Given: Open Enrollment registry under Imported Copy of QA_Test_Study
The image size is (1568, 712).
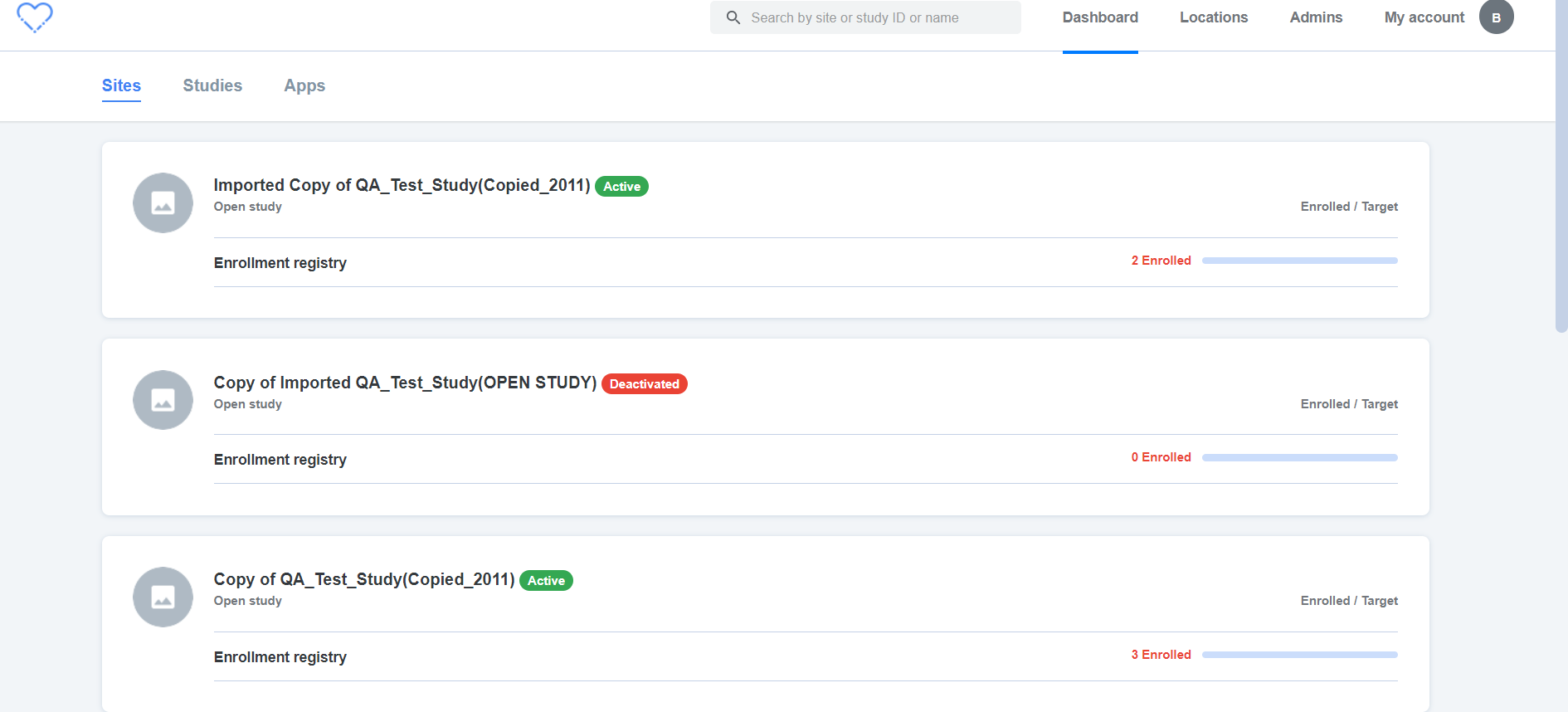Looking at the screenshot, I should (x=280, y=263).
